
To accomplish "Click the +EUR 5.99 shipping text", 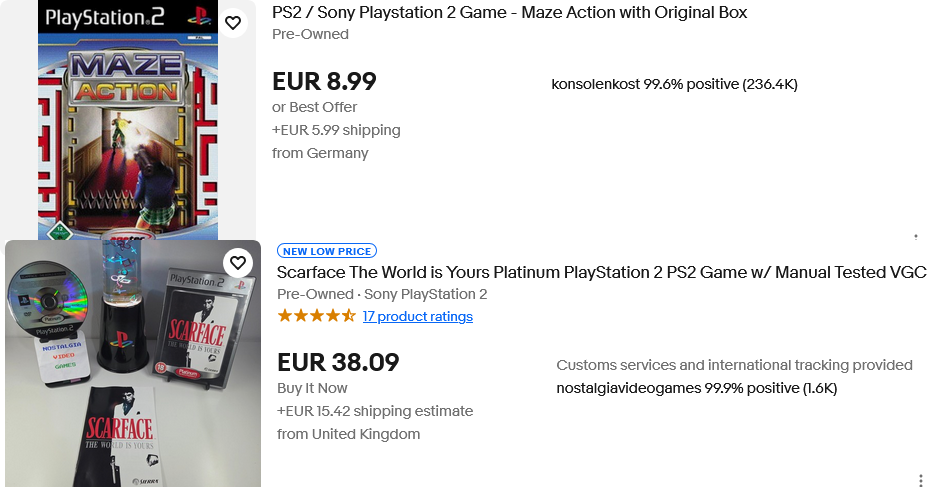I will click(x=336, y=130).
